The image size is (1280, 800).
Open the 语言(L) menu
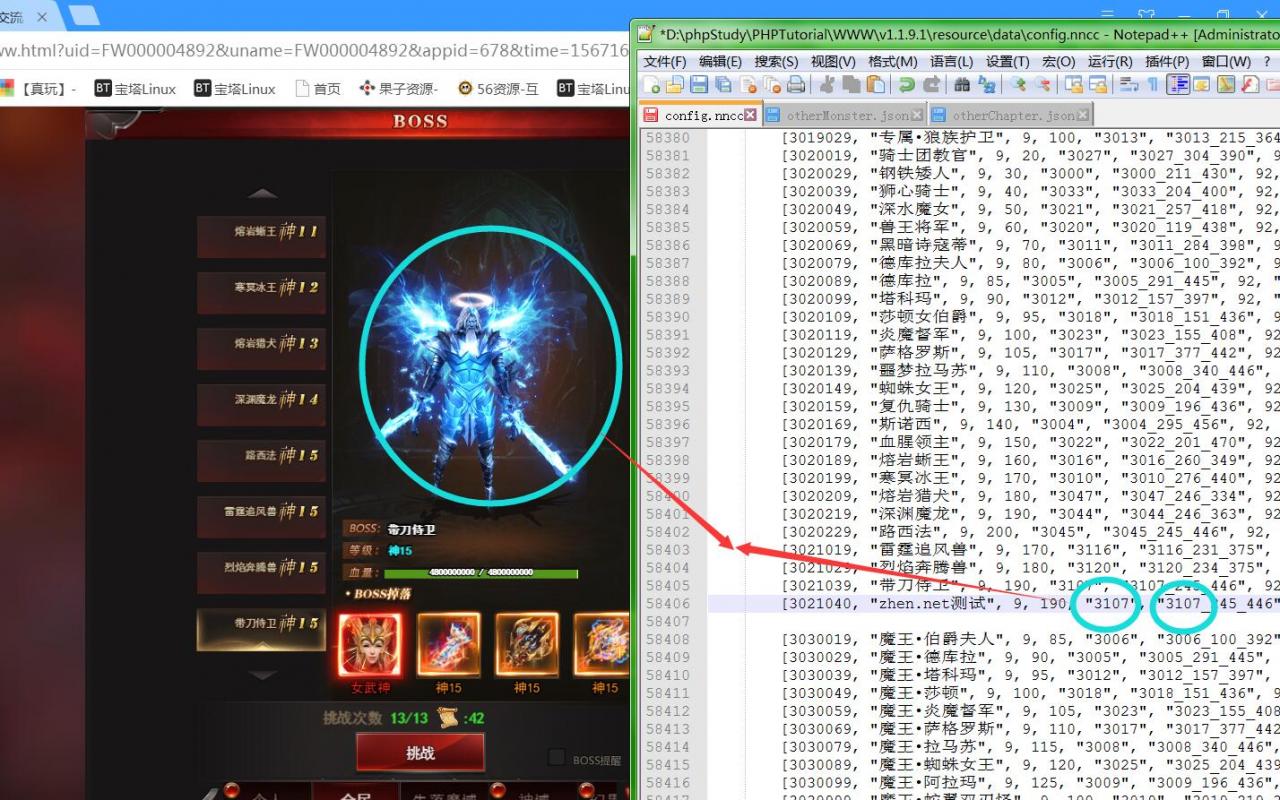951,61
